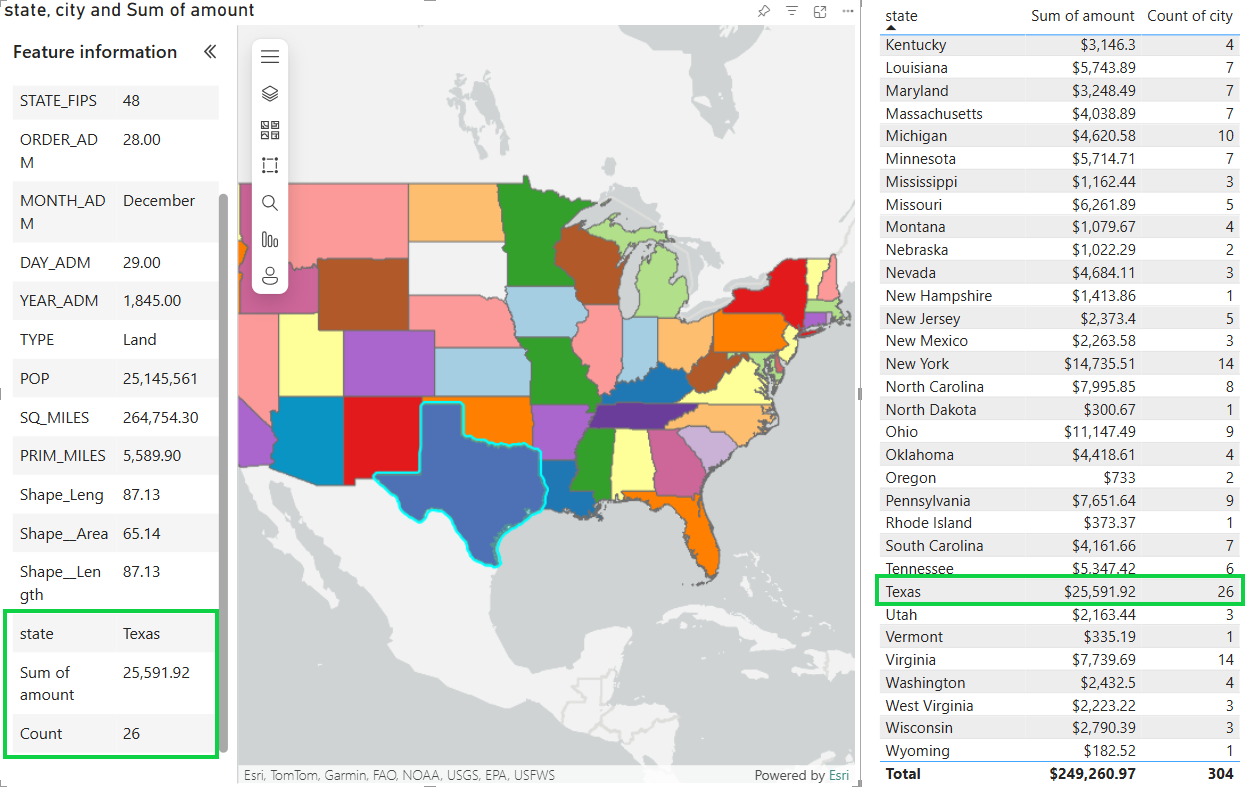Enter focus mode on the map visual
Screen dimensions: 1250x787
[x=820, y=11]
